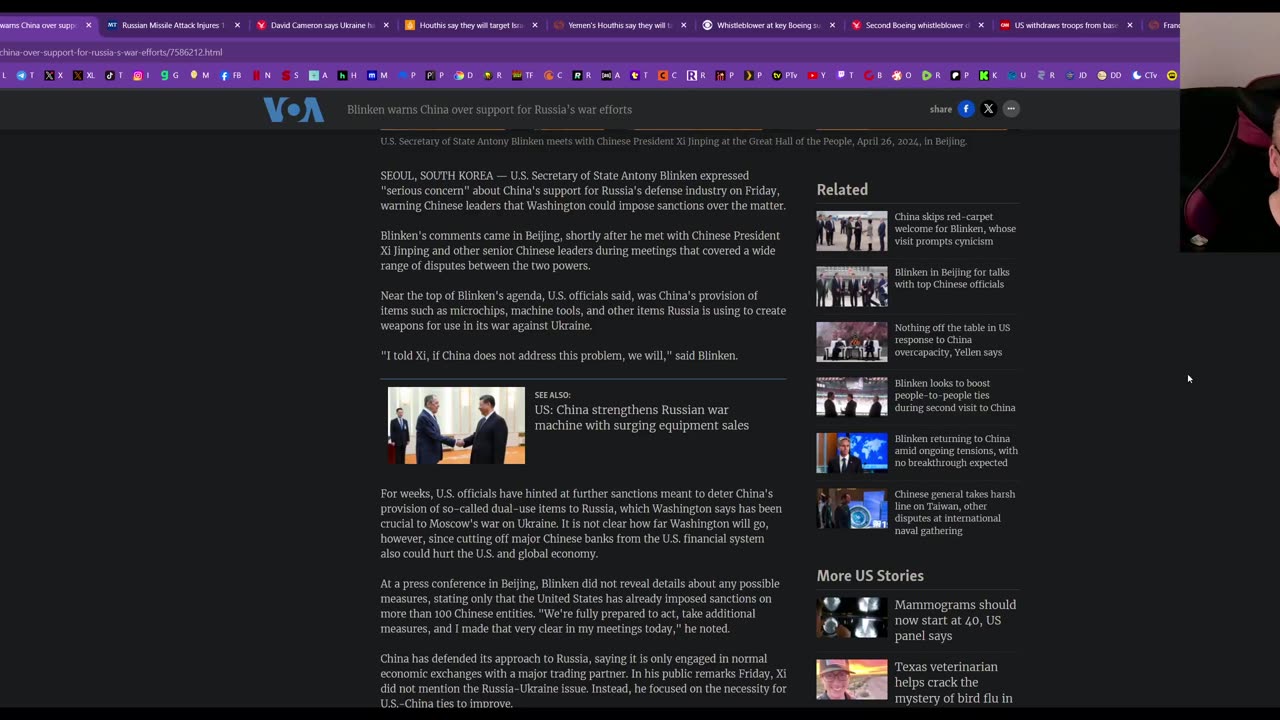The height and width of the screenshot is (720, 1280).
Task: Open the PTv bookmark
Action: click(x=784, y=75)
